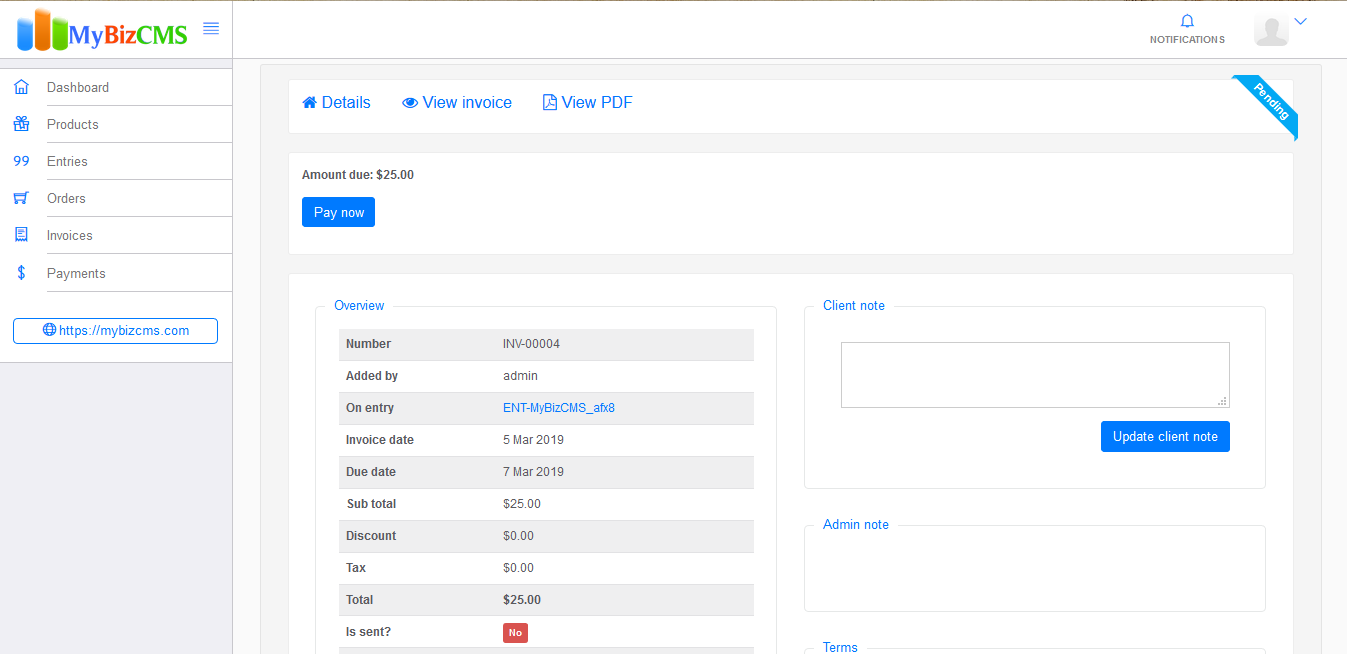
Task: Click the Update client note button
Action: 1165,436
